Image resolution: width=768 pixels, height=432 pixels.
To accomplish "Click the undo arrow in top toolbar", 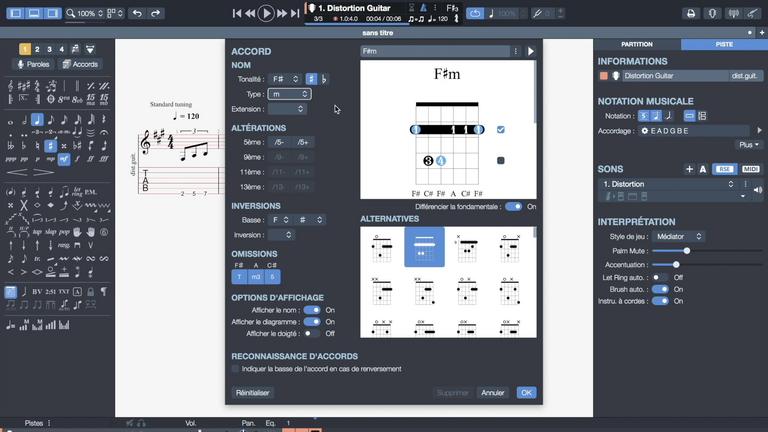I will click(137, 13).
